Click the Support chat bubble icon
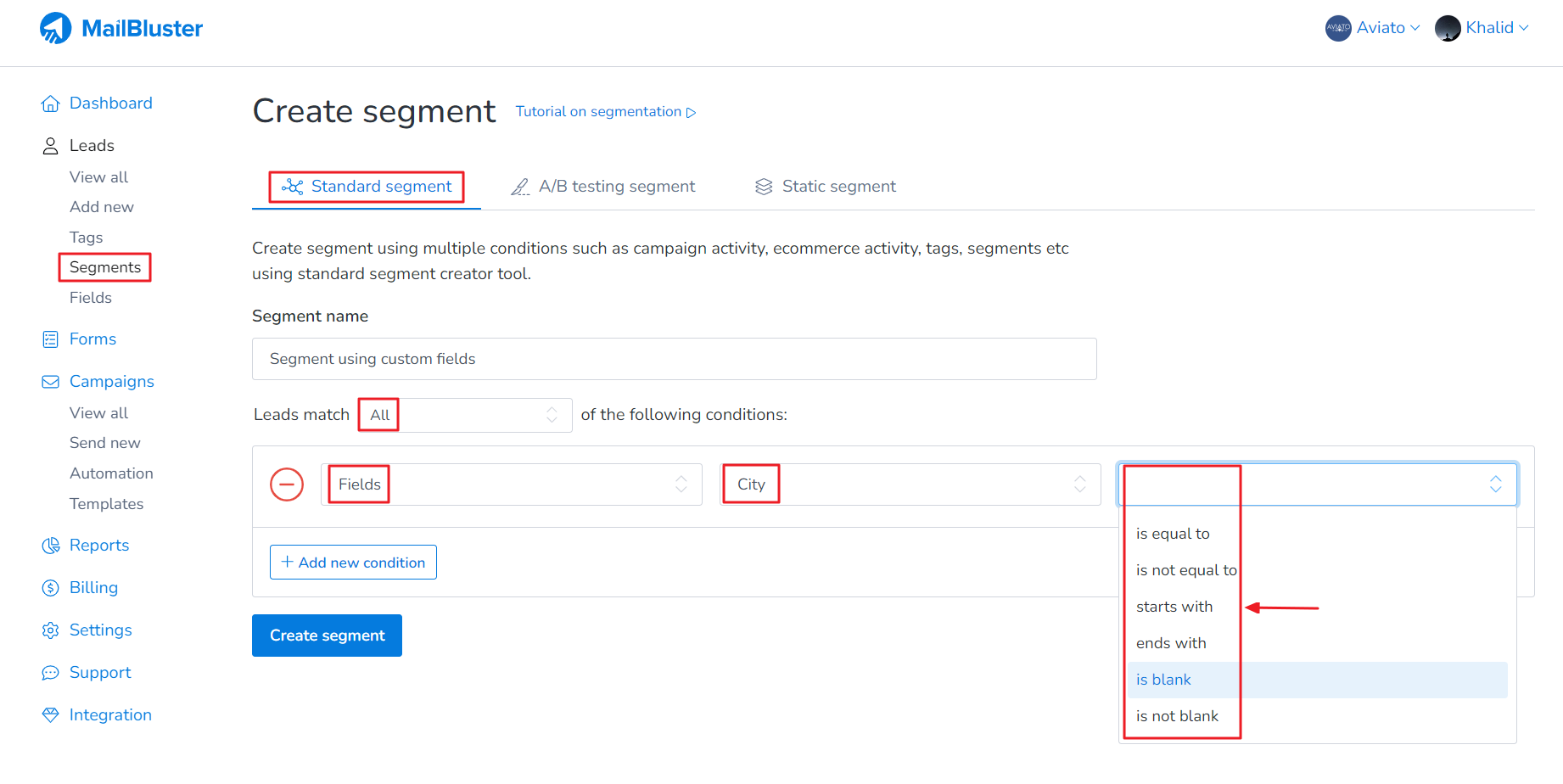 pyautogui.click(x=51, y=673)
